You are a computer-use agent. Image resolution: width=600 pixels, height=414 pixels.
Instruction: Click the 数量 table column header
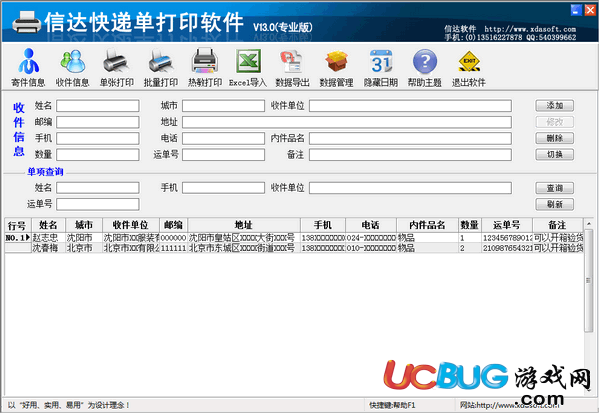click(x=470, y=225)
